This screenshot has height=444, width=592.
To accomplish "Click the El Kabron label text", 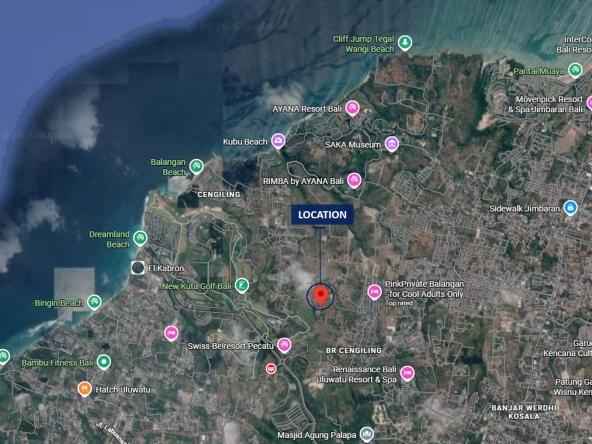I will click(x=166, y=268).
